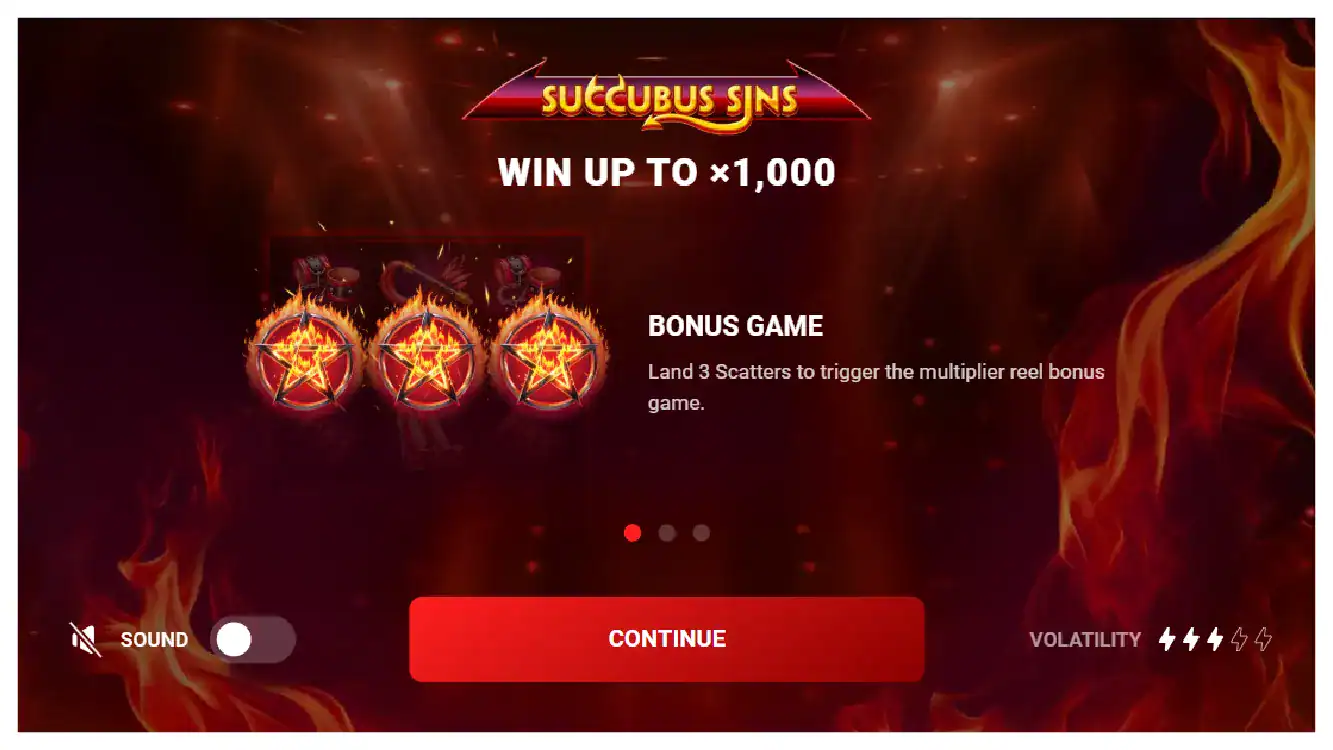Click the first volatility lightning bolt
Image resolution: width=1333 pixels, height=750 pixels.
click(x=1167, y=639)
